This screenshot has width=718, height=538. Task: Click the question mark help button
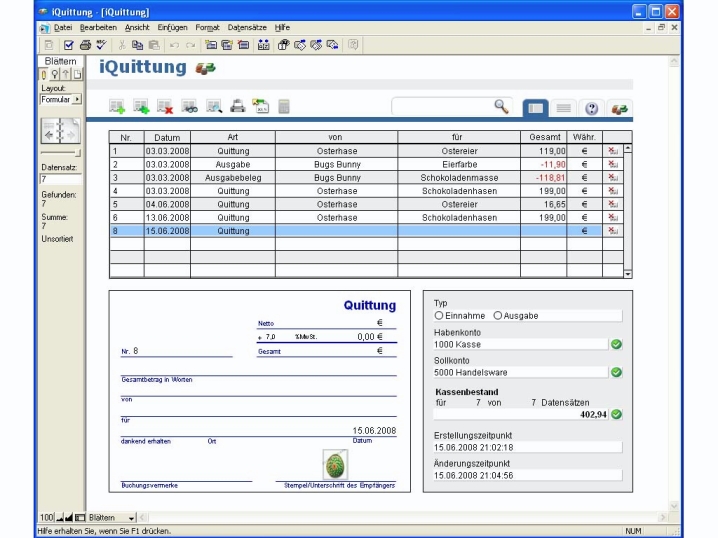point(591,107)
